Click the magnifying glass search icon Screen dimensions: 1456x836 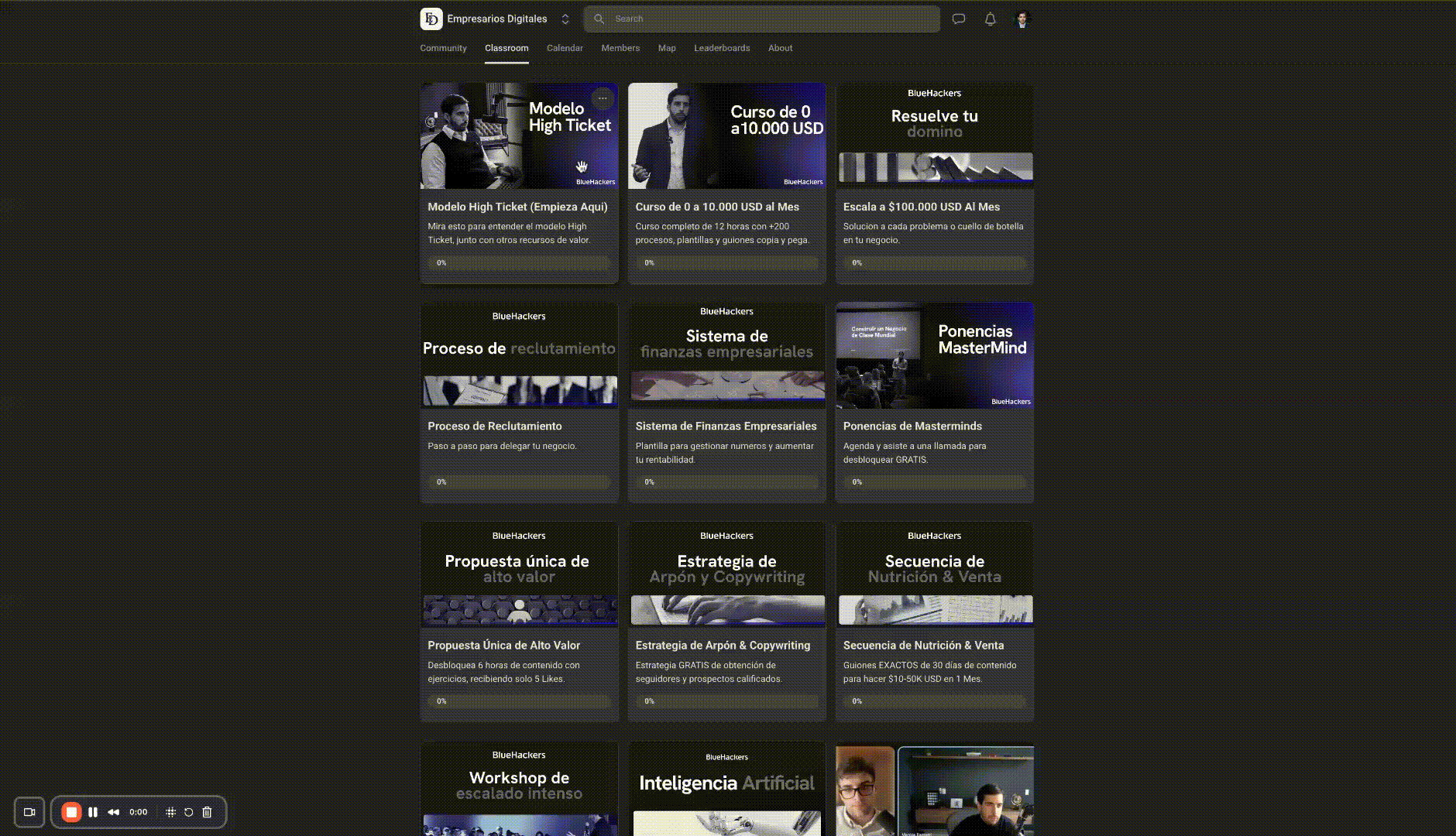[x=599, y=19]
